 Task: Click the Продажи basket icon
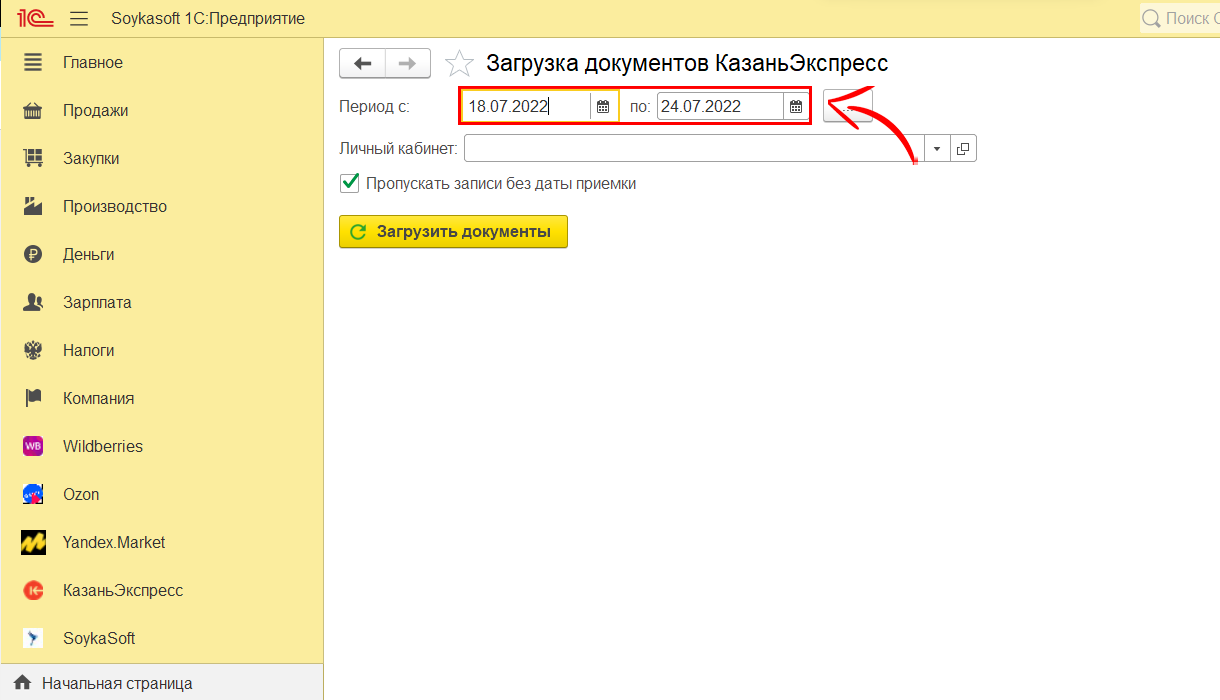(x=33, y=111)
